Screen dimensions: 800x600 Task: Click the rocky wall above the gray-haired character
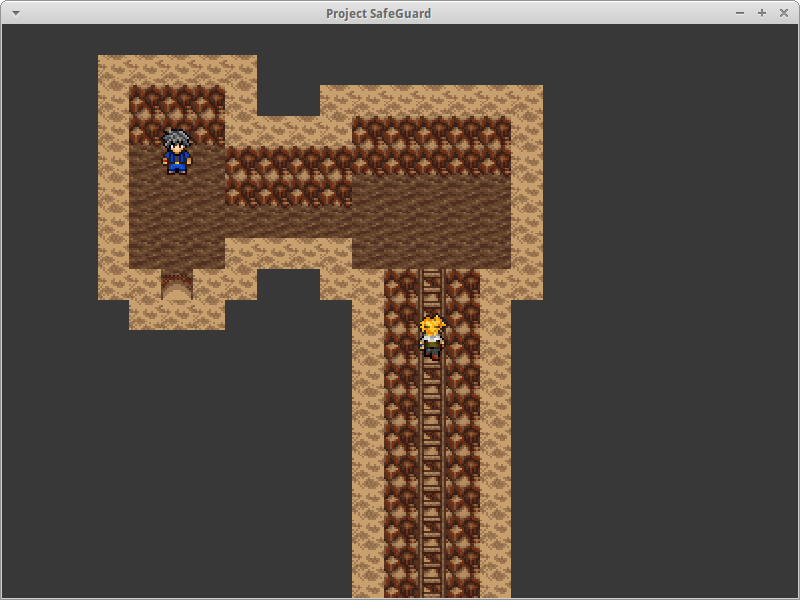(177, 105)
